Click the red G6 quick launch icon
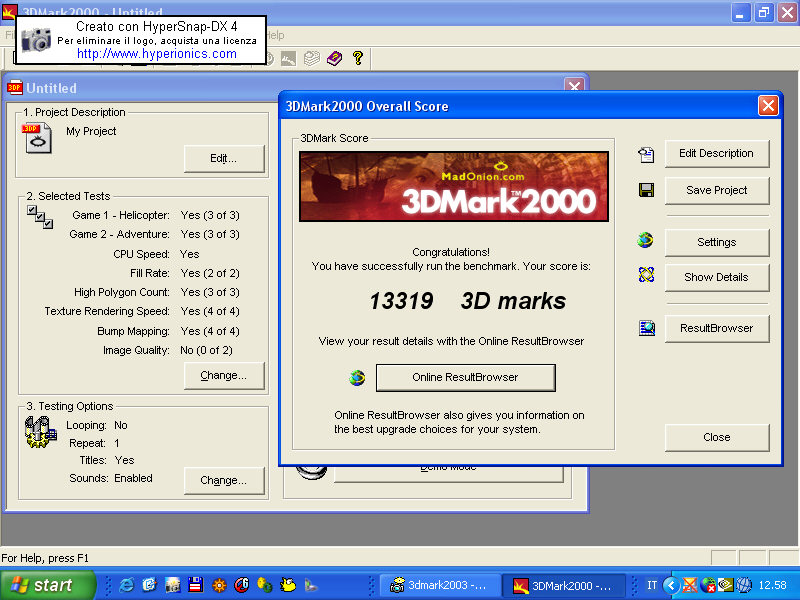The image size is (800, 600). pyautogui.click(x=242, y=585)
